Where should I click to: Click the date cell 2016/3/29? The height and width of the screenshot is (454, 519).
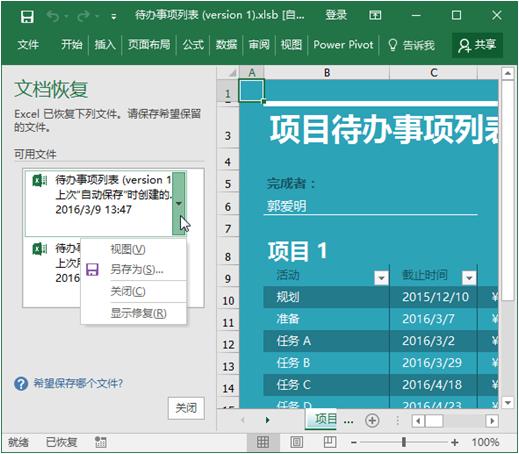point(433,363)
